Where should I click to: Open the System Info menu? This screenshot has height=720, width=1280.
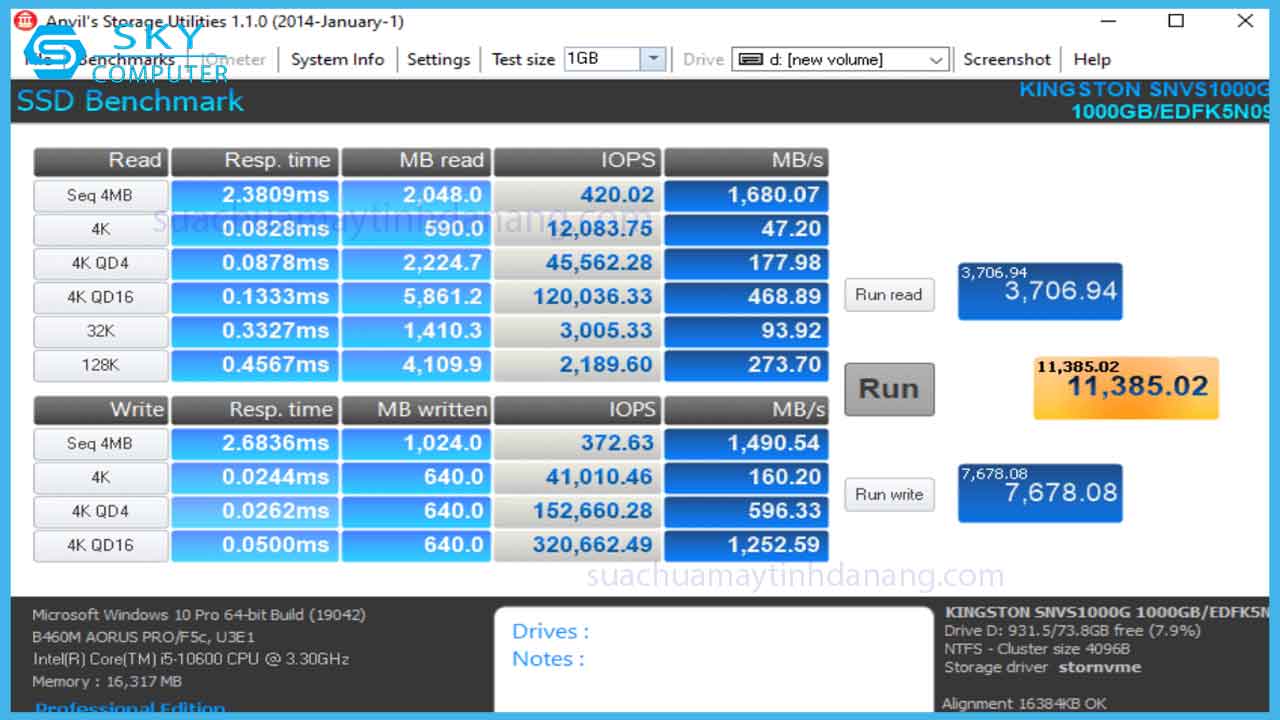(x=337, y=60)
